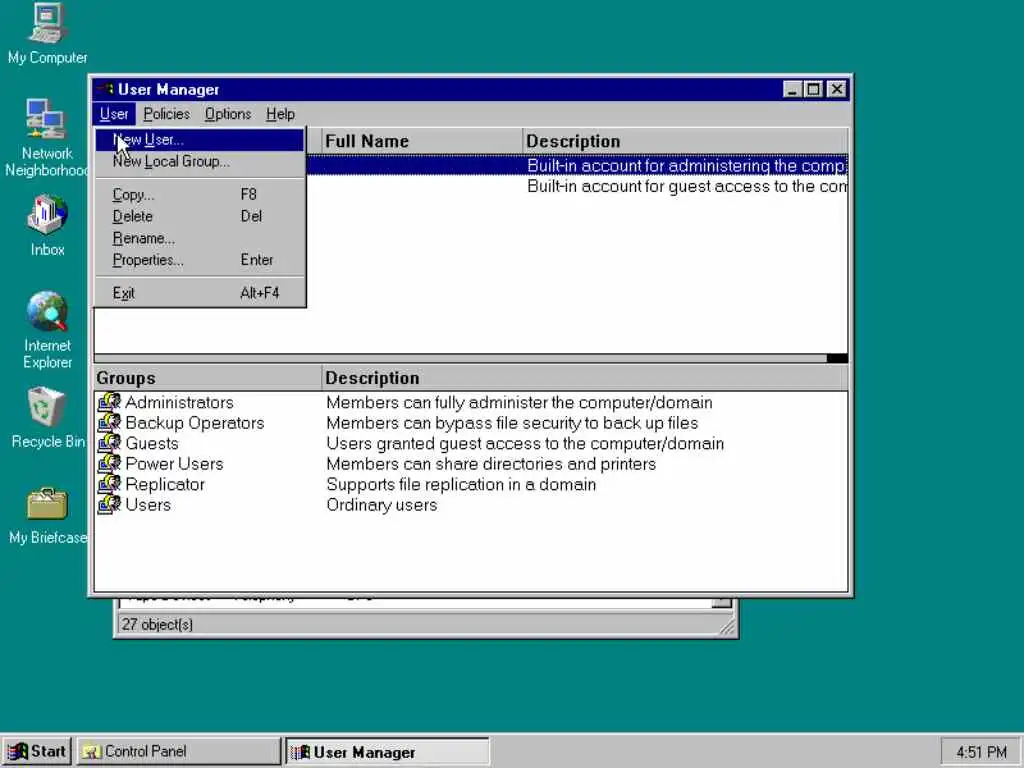The height and width of the screenshot is (768, 1024).
Task: Click 'Members can share directories and printers'
Action: (x=491, y=464)
